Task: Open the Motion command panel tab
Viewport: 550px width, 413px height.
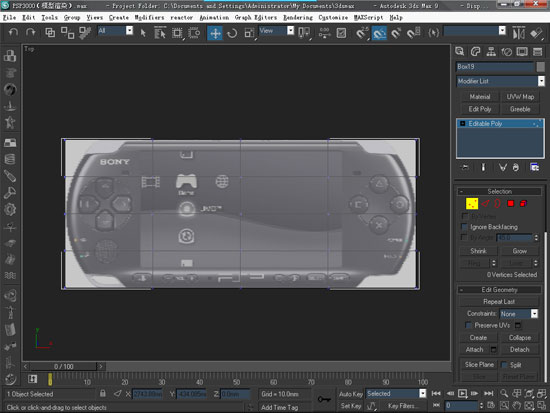Action: pos(507,52)
